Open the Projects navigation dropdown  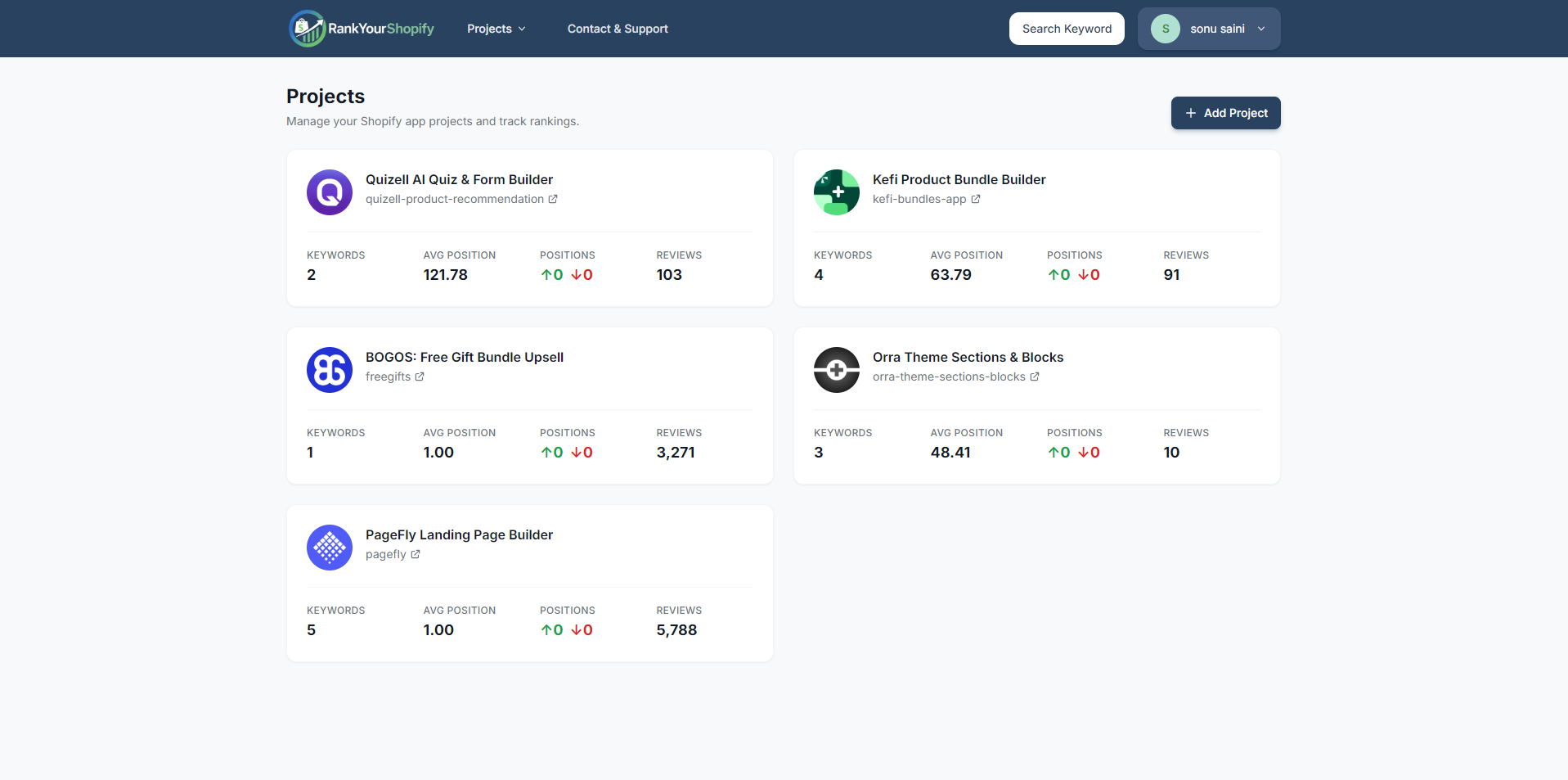tap(496, 28)
